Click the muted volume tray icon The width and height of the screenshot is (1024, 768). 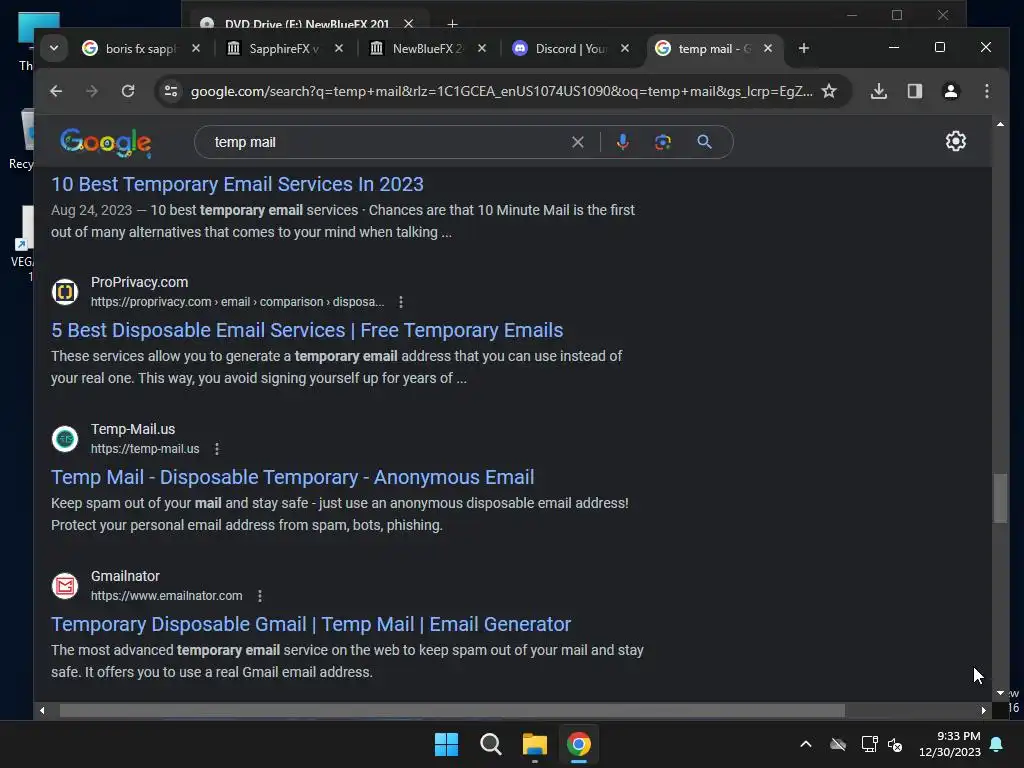895,744
